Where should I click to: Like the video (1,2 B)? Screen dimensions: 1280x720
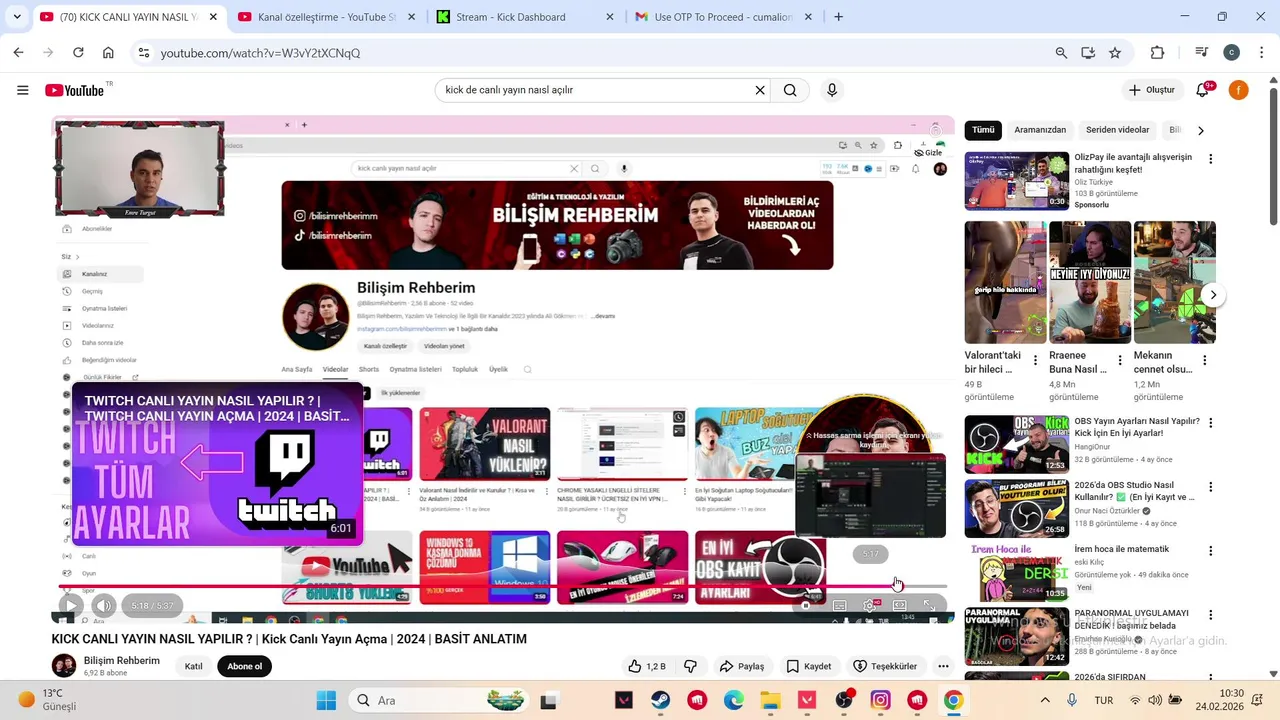pyautogui.click(x=645, y=666)
